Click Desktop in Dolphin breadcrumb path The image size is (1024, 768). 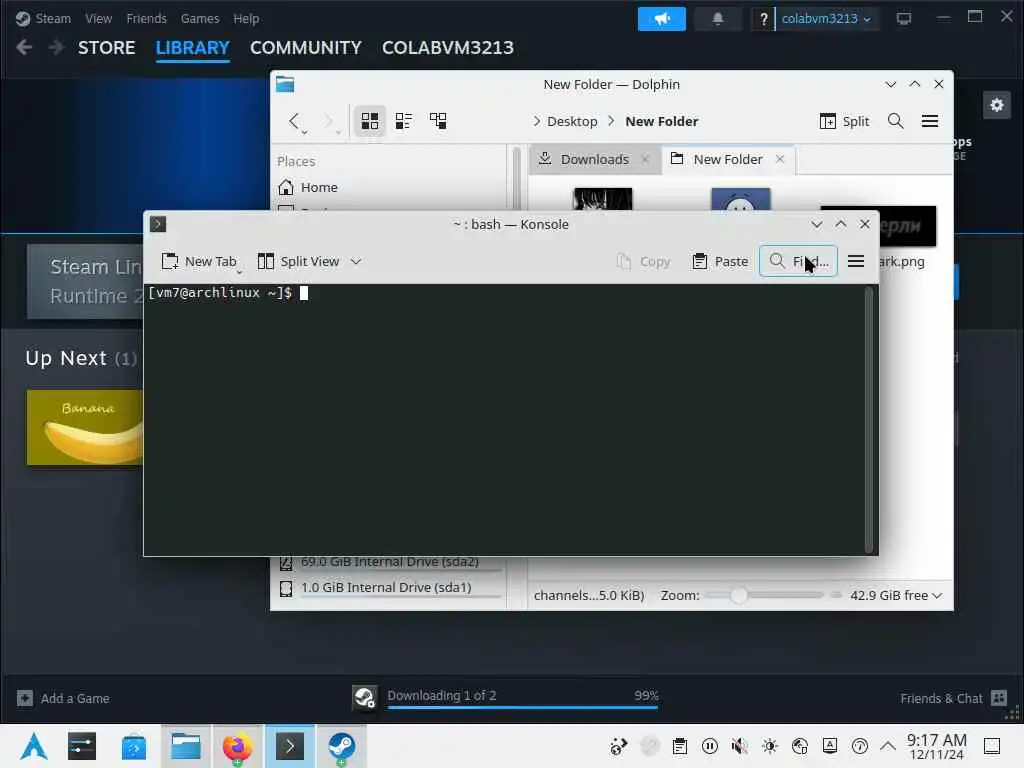572,121
